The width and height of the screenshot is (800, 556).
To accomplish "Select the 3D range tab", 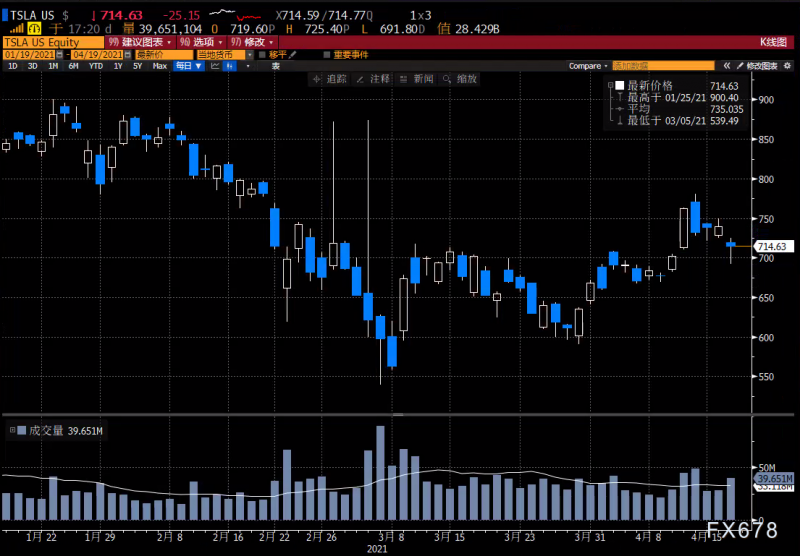I will pyautogui.click(x=33, y=66).
